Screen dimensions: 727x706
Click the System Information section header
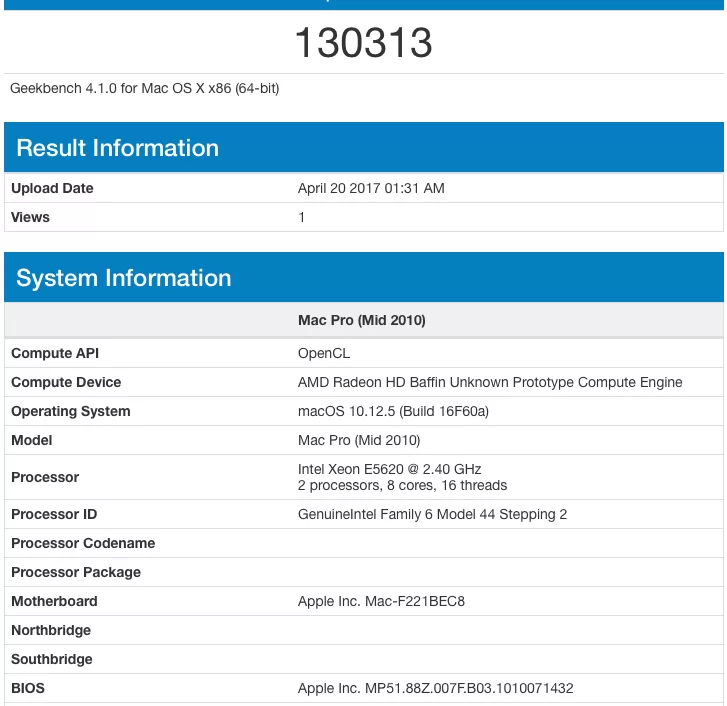tap(364, 277)
